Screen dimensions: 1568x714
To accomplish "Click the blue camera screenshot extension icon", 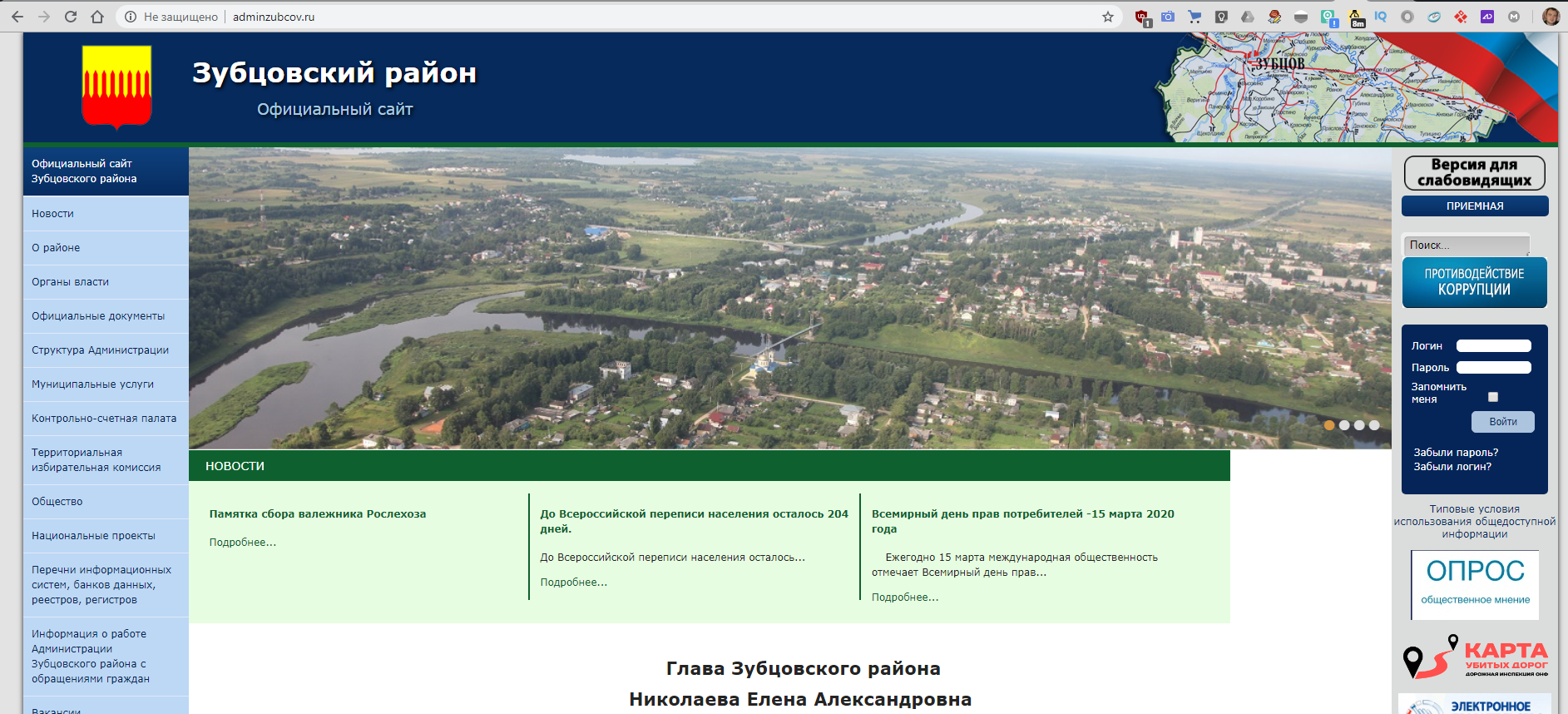I will (x=1168, y=17).
